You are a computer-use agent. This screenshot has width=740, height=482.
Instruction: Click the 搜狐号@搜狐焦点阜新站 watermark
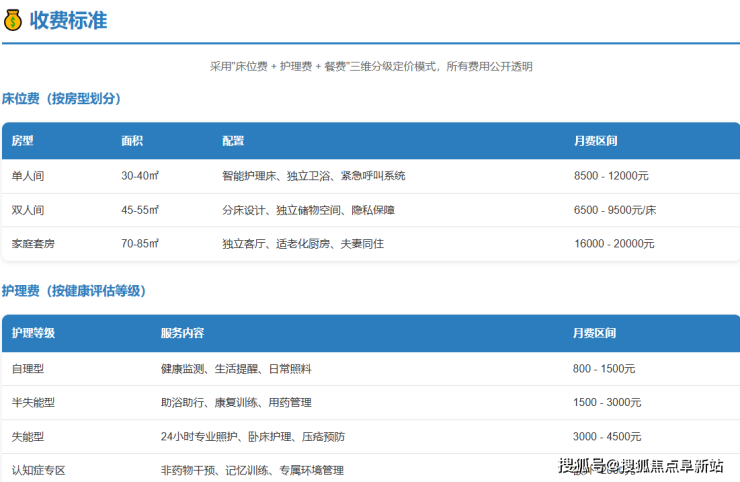pyautogui.click(x=641, y=466)
